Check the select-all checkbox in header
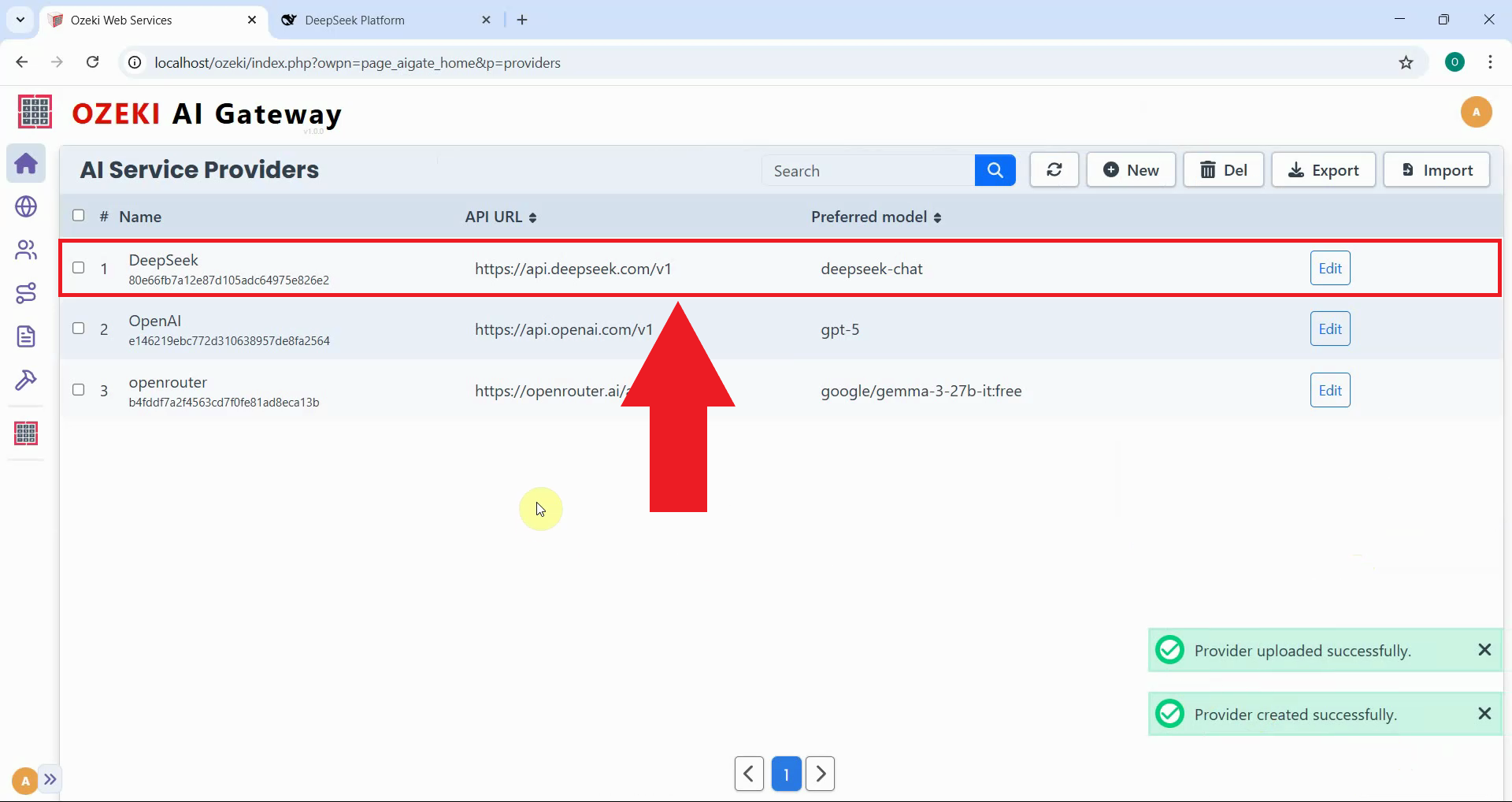Image resolution: width=1512 pixels, height=802 pixels. [x=79, y=216]
